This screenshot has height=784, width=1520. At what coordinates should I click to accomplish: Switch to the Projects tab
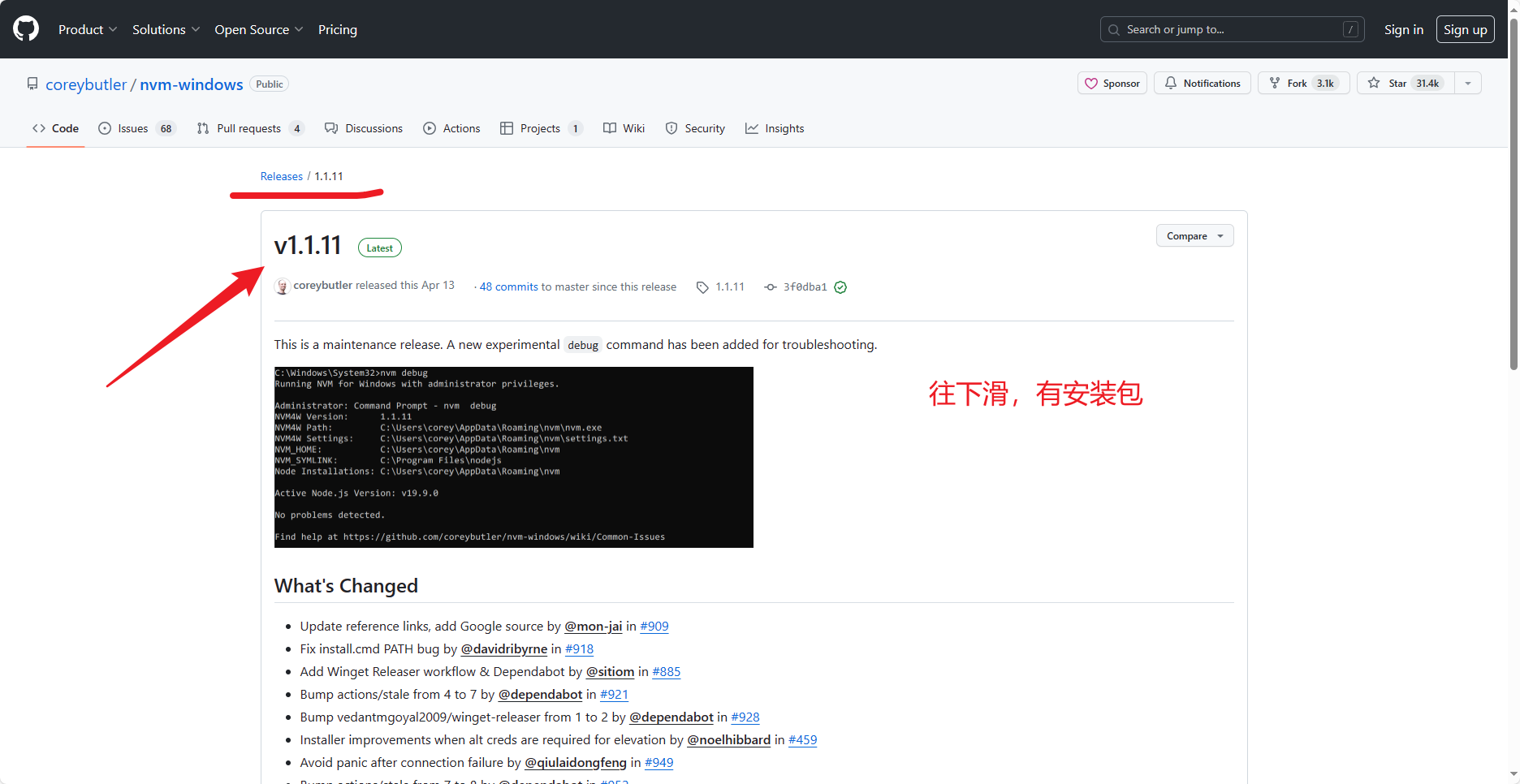(542, 128)
